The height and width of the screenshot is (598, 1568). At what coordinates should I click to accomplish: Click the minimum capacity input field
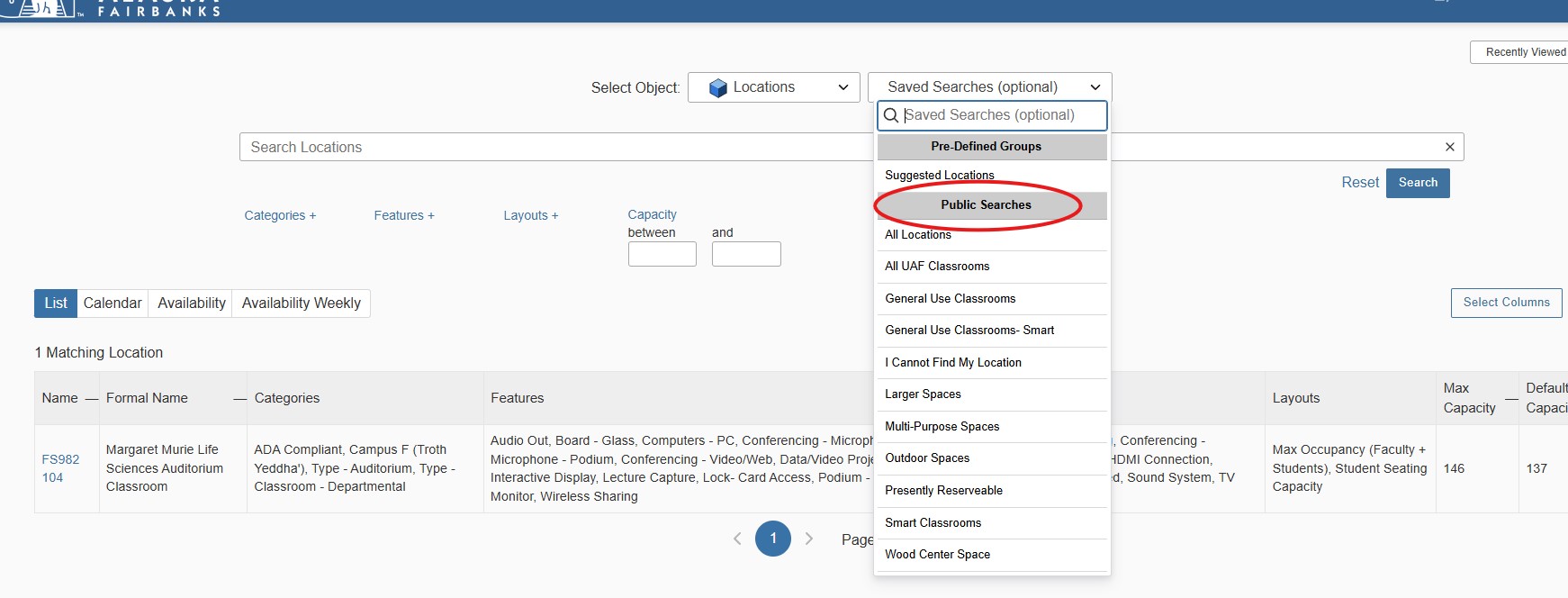coord(662,254)
